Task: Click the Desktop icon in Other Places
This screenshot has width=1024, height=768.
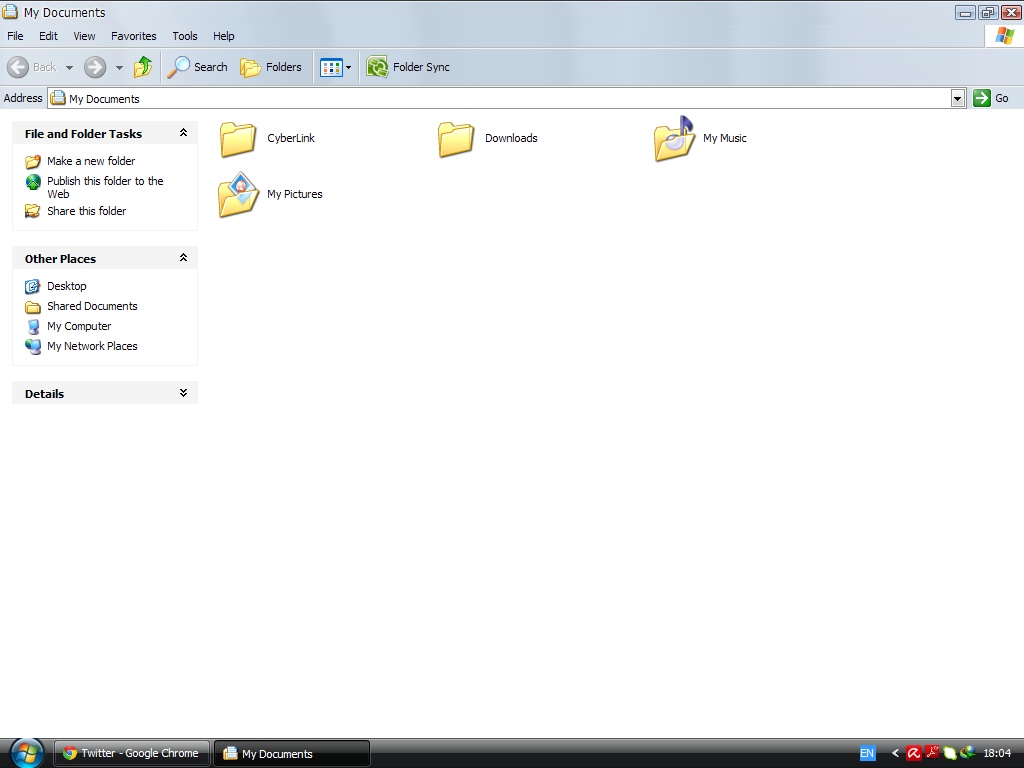Action: (33, 286)
